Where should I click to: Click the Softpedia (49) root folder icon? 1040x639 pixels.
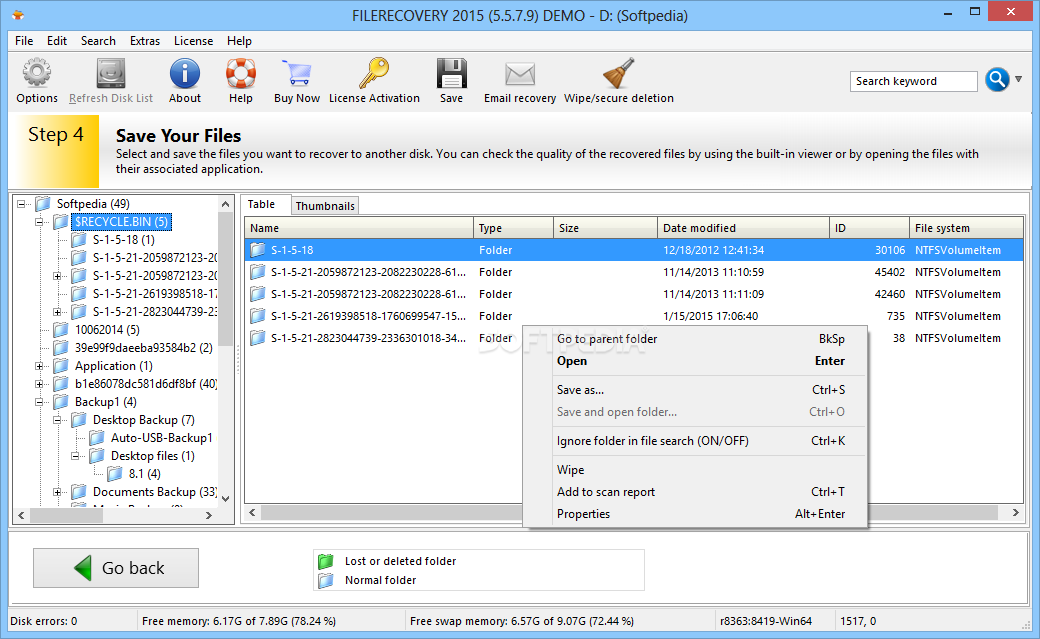[x=43, y=204]
